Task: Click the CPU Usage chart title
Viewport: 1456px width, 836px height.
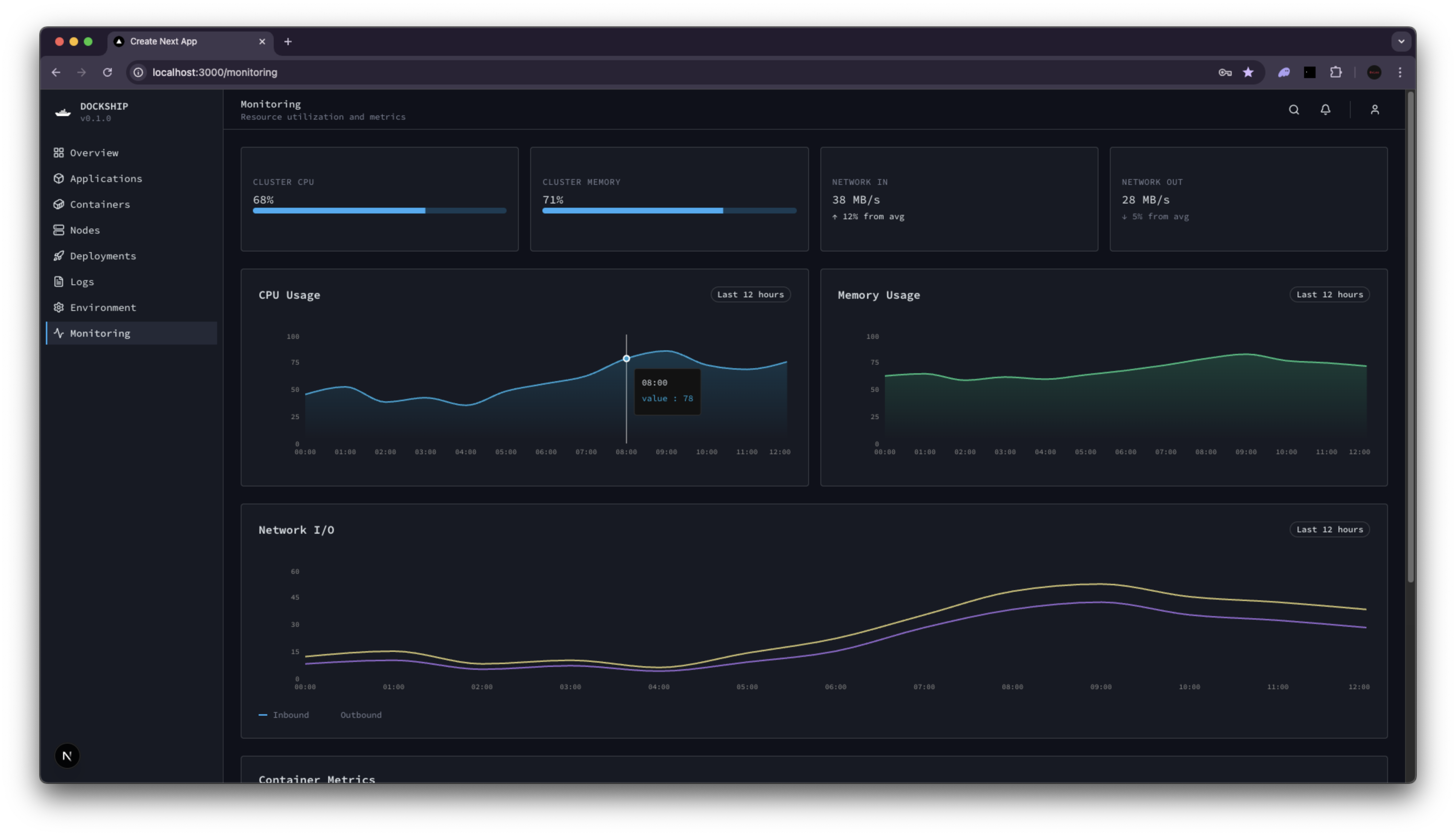Action: tap(289, 295)
